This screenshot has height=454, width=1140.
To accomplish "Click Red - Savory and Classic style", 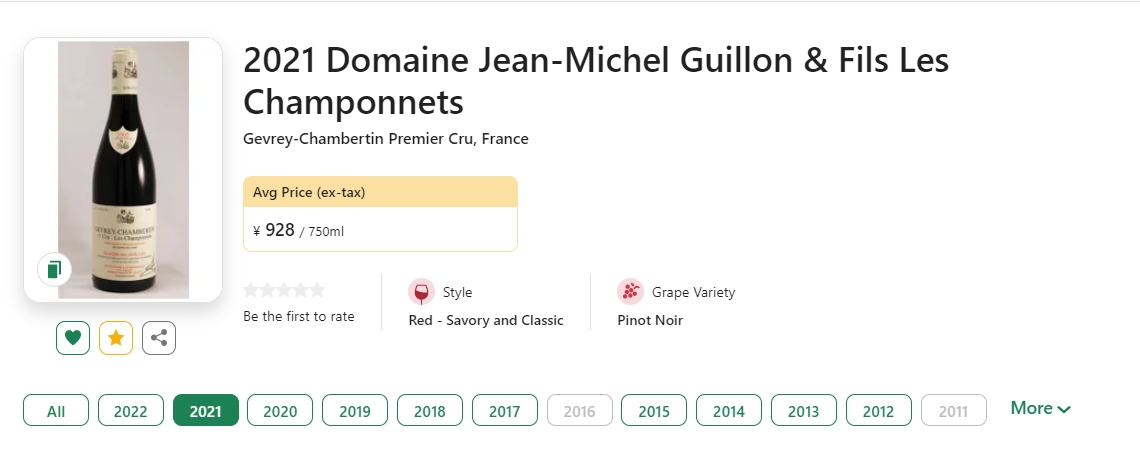I will [x=486, y=321].
